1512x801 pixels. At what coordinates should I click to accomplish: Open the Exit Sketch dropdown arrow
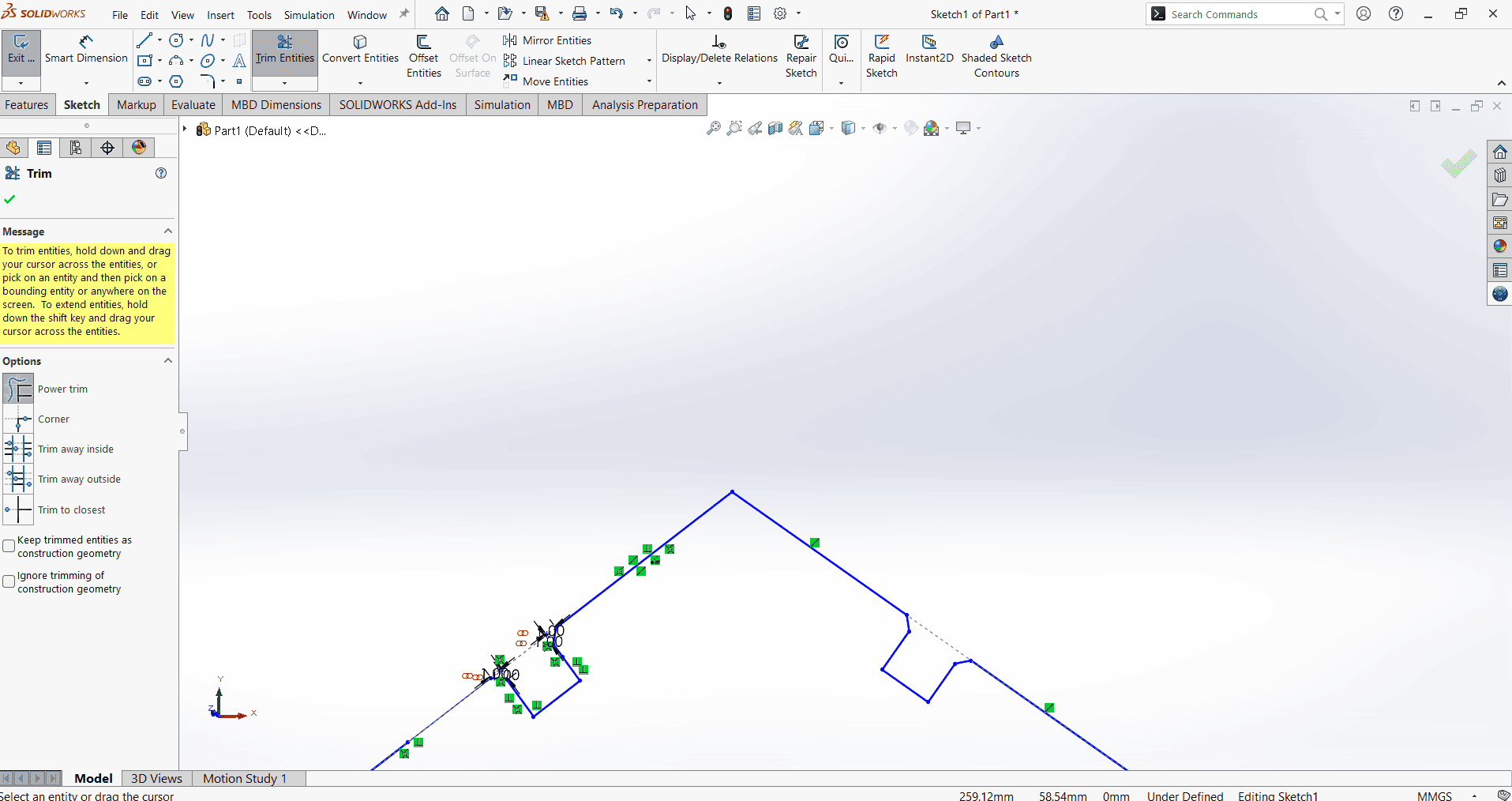click(21, 83)
